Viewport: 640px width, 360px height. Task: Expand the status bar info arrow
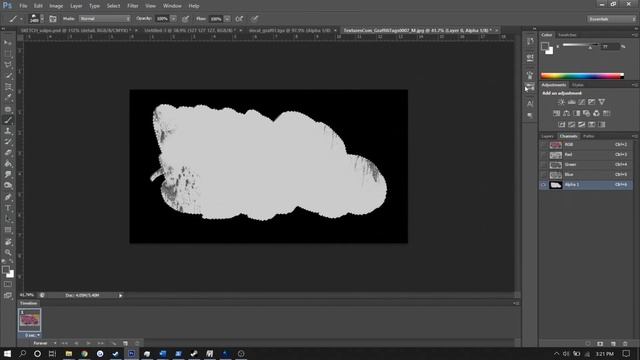coord(120,295)
